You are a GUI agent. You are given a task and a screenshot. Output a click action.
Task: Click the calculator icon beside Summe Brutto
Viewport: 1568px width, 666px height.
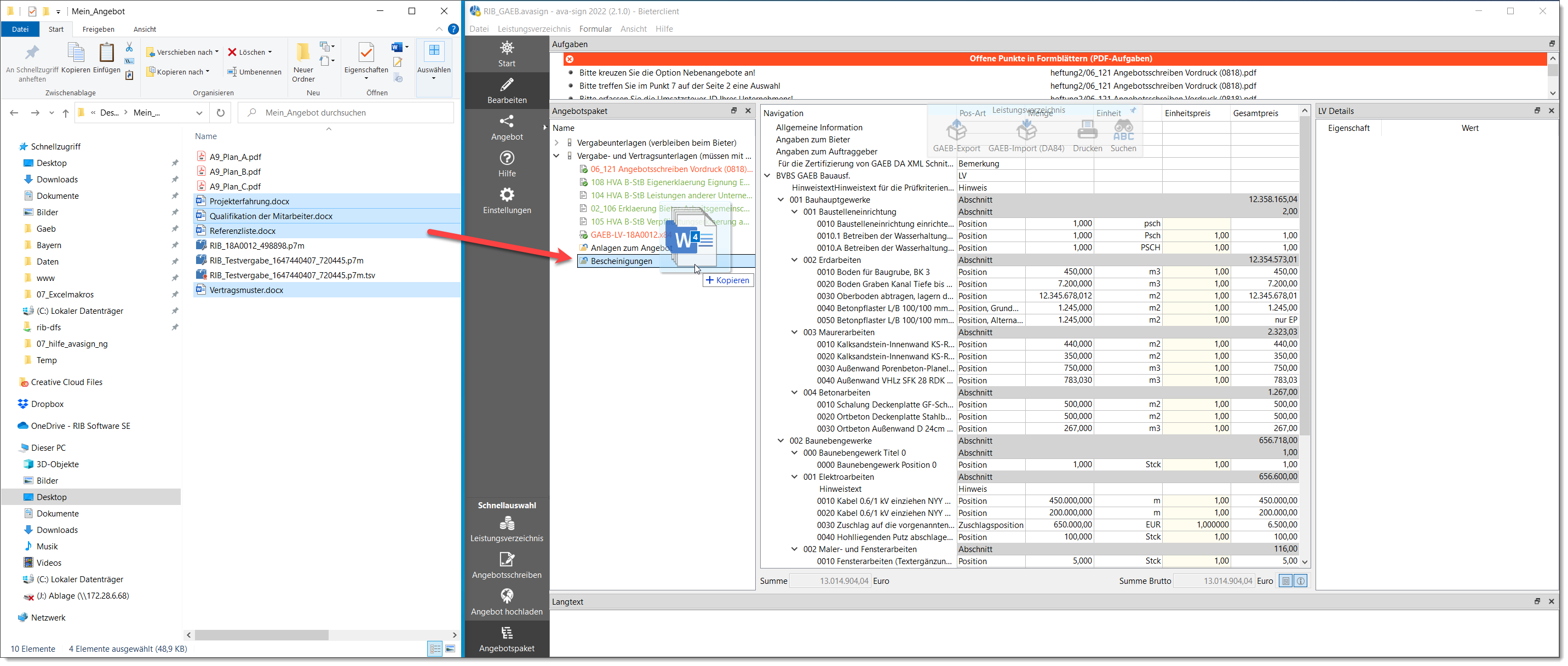(x=1285, y=581)
